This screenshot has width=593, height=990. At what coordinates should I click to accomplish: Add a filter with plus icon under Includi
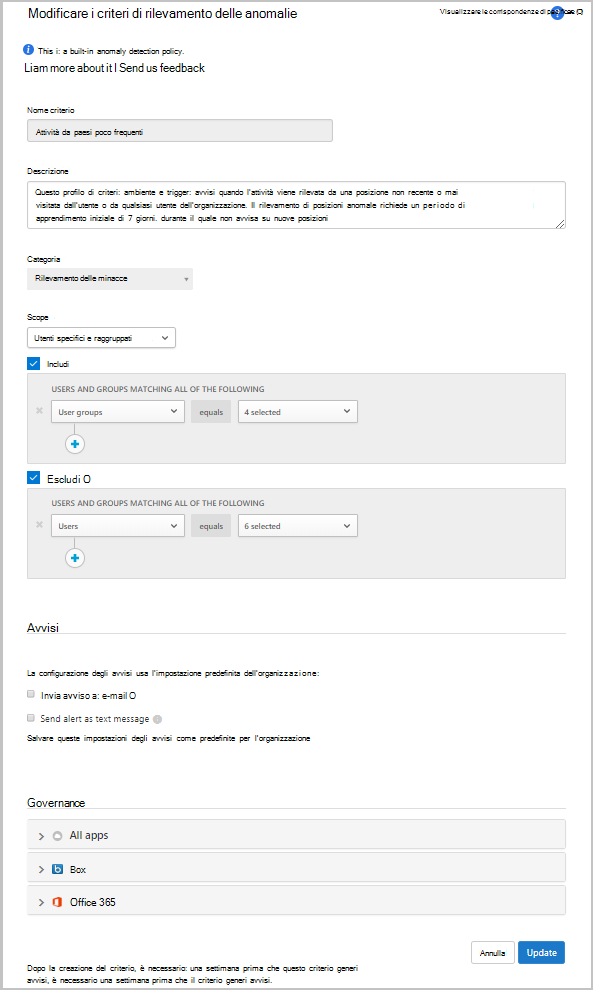tap(75, 444)
